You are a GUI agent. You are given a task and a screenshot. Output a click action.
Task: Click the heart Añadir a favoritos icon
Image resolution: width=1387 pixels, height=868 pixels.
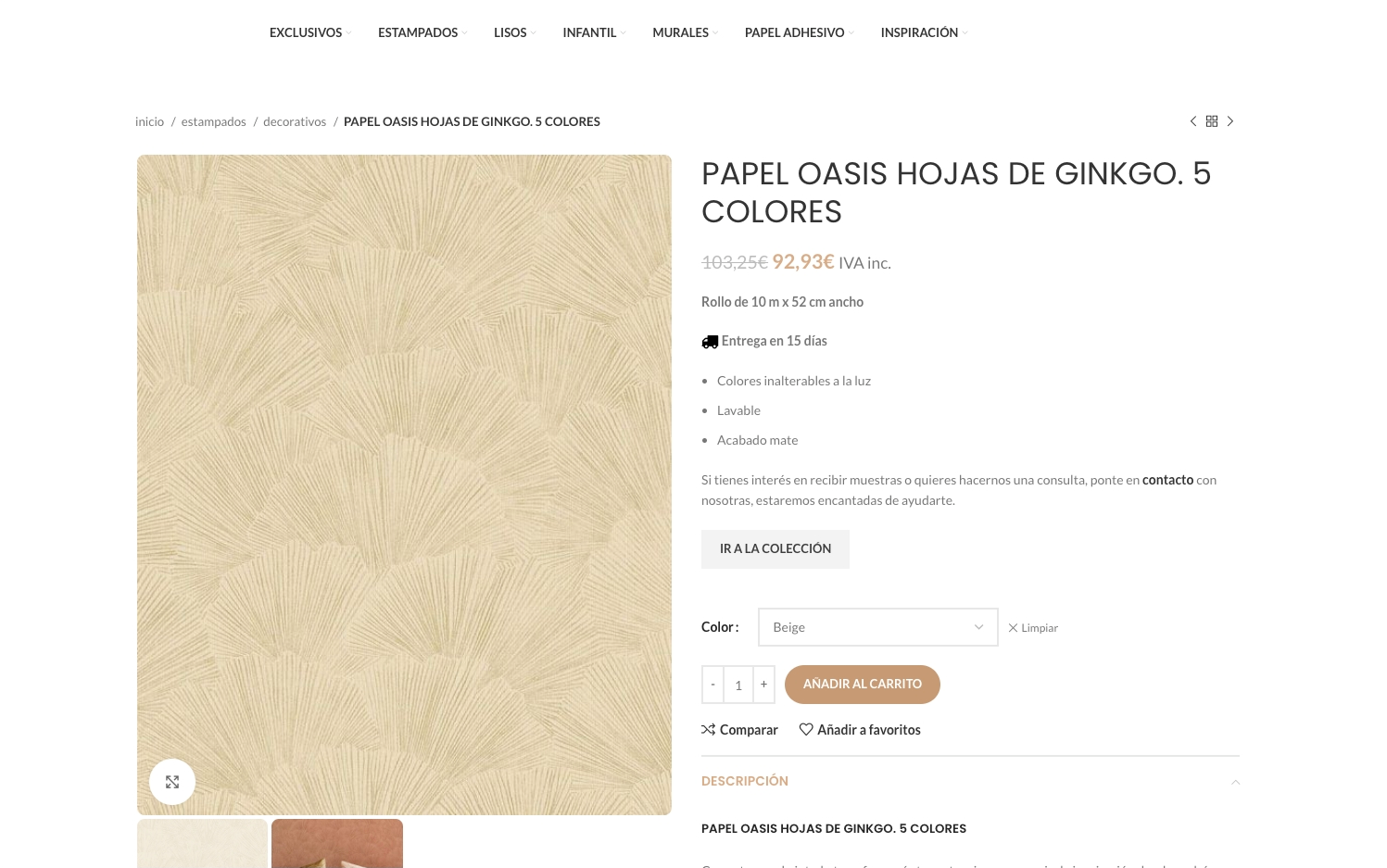click(x=806, y=730)
